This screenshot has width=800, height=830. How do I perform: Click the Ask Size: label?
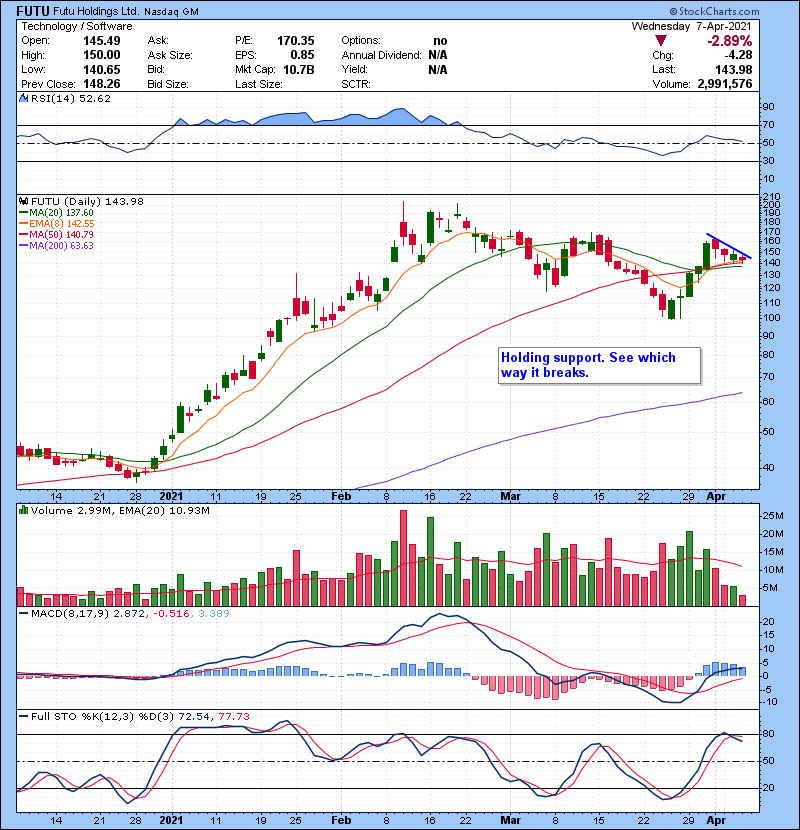[x=170, y=55]
